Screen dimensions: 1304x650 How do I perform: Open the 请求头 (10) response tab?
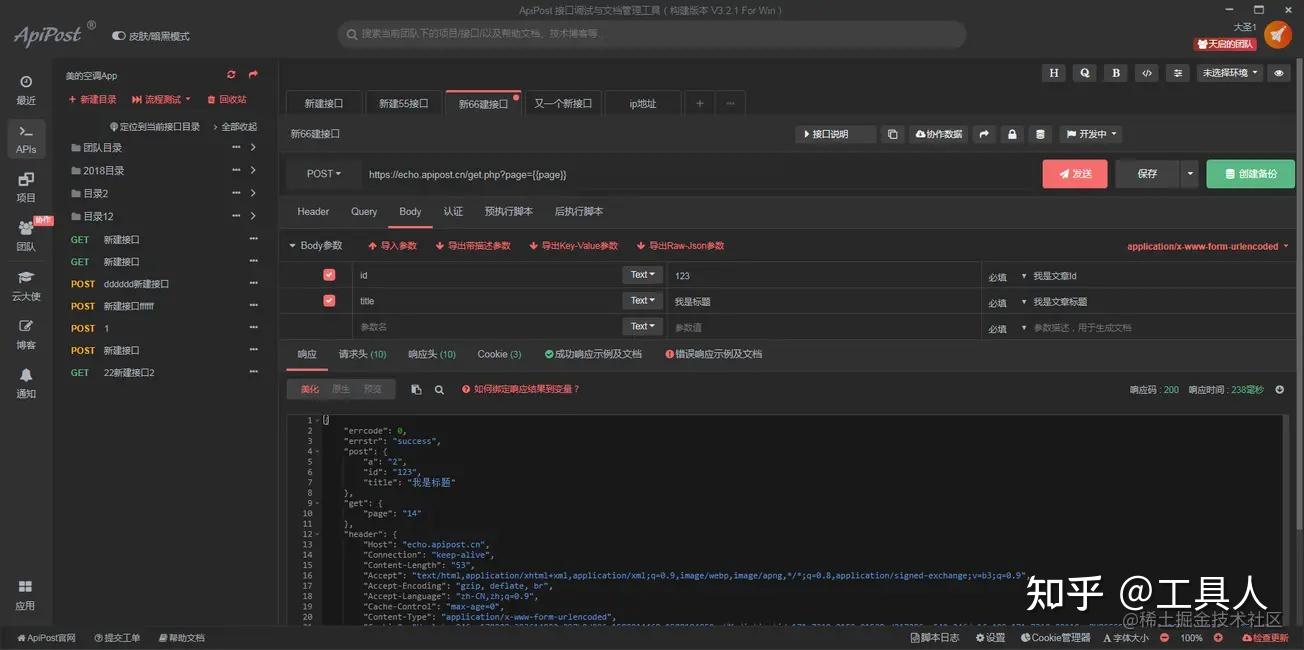pyautogui.click(x=362, y=353)
